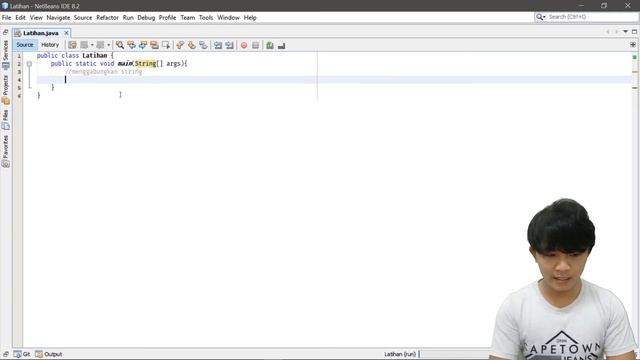The height and width of the screenshot is (360, 640).
Task: Switch to the Source view
Action: 25,44
